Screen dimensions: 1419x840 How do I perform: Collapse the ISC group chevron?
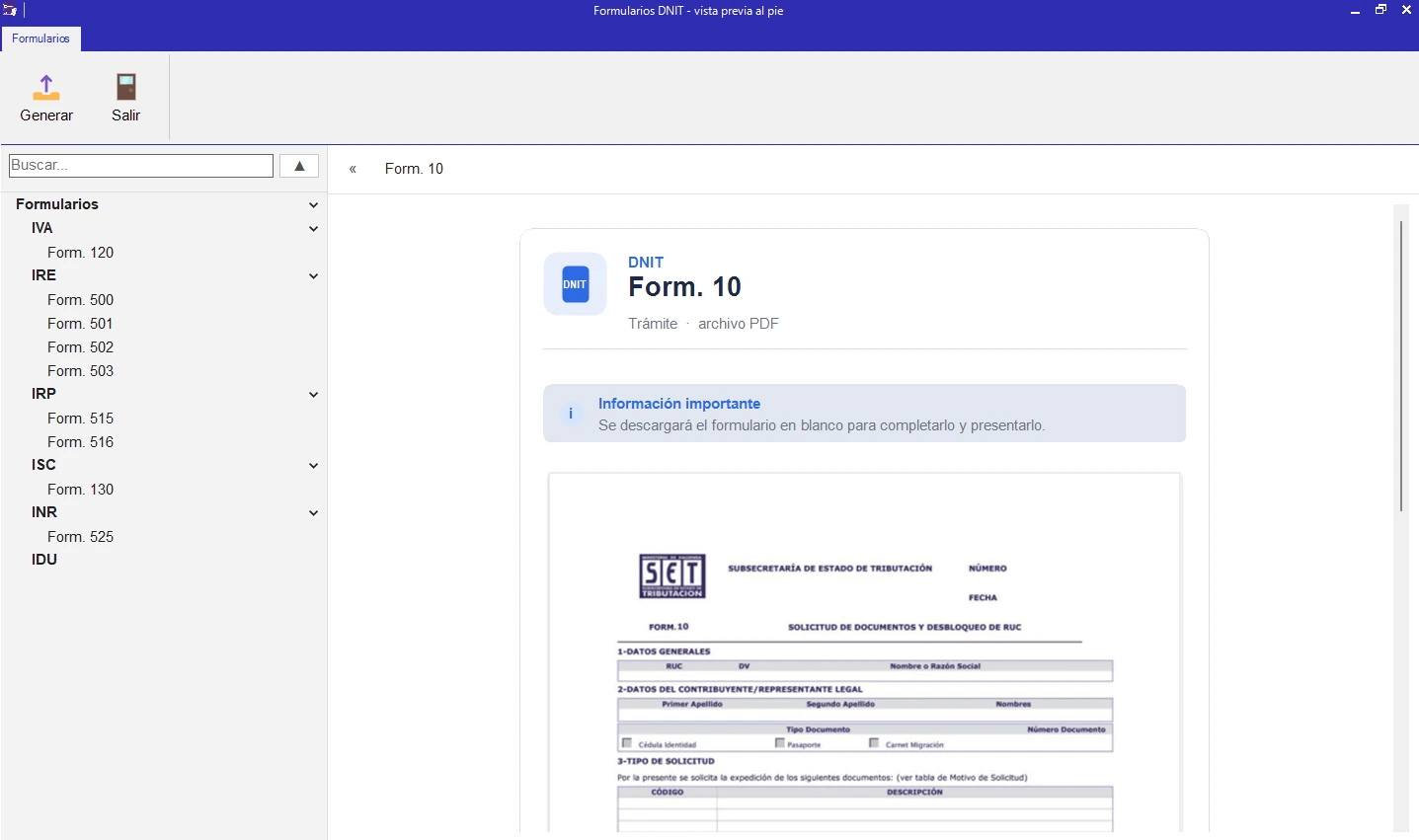(x=313, y=466)
